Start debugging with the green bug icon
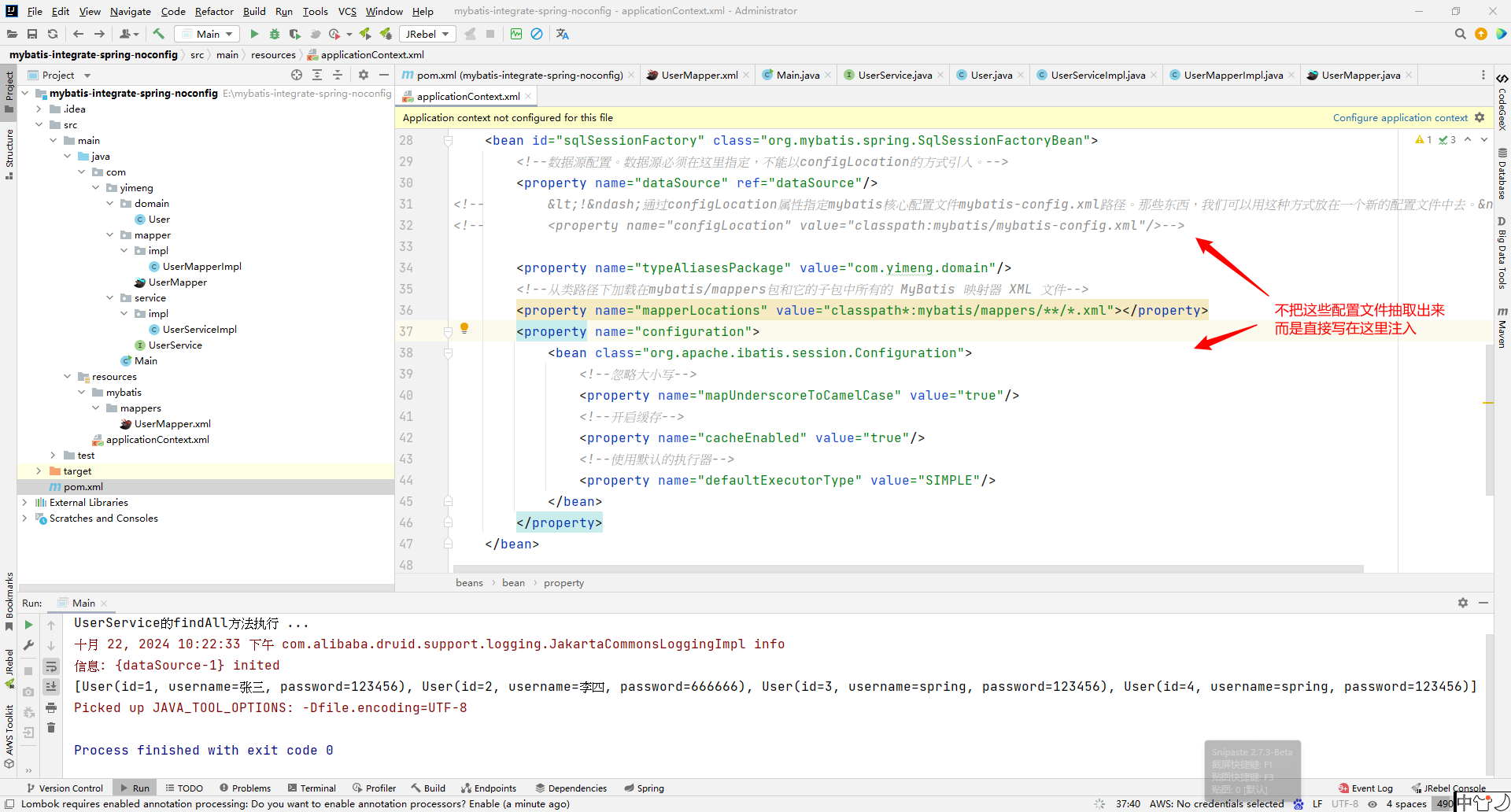 [275, 34]
